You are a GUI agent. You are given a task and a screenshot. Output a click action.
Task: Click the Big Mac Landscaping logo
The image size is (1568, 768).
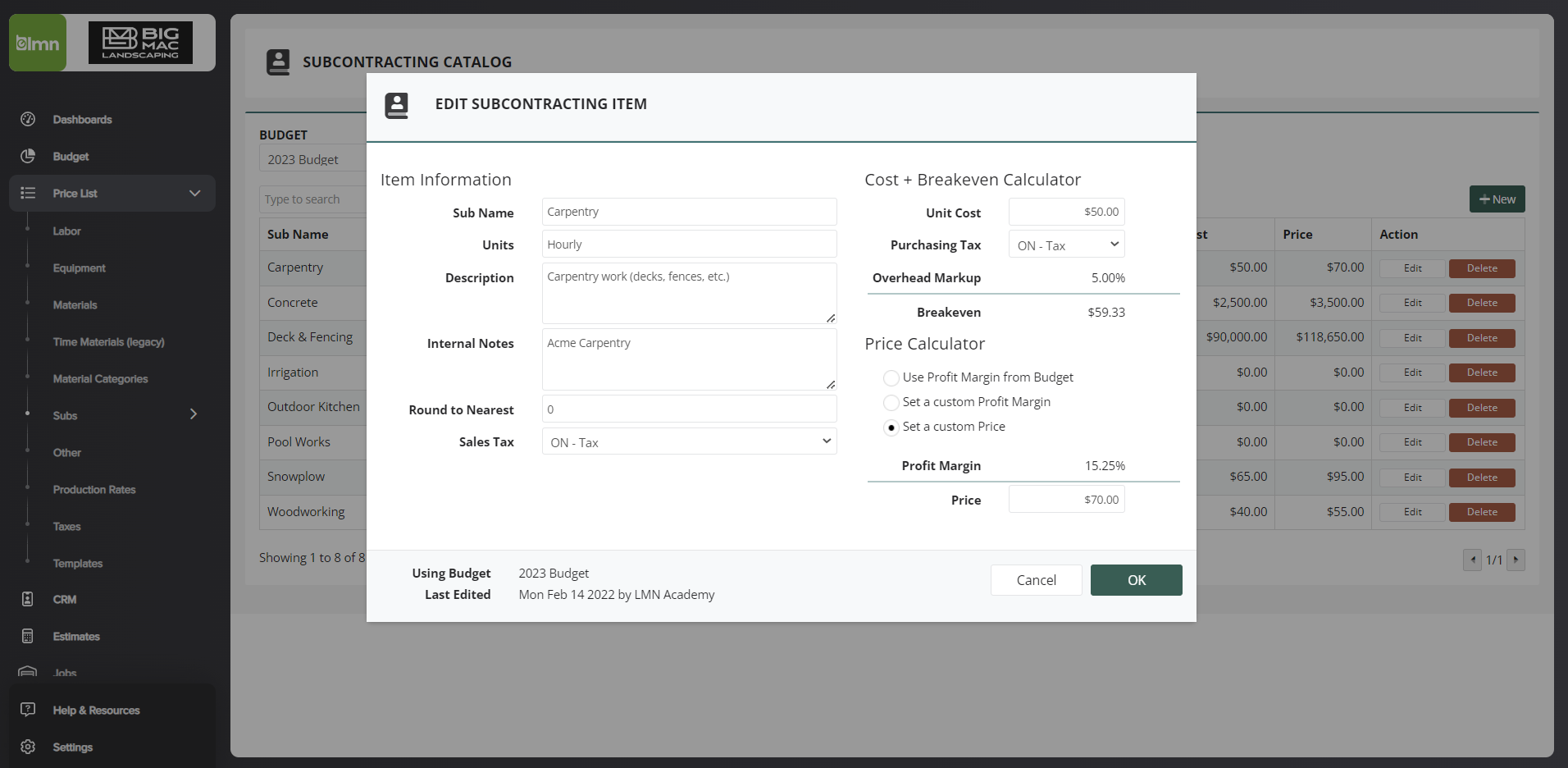pos(140,43)
